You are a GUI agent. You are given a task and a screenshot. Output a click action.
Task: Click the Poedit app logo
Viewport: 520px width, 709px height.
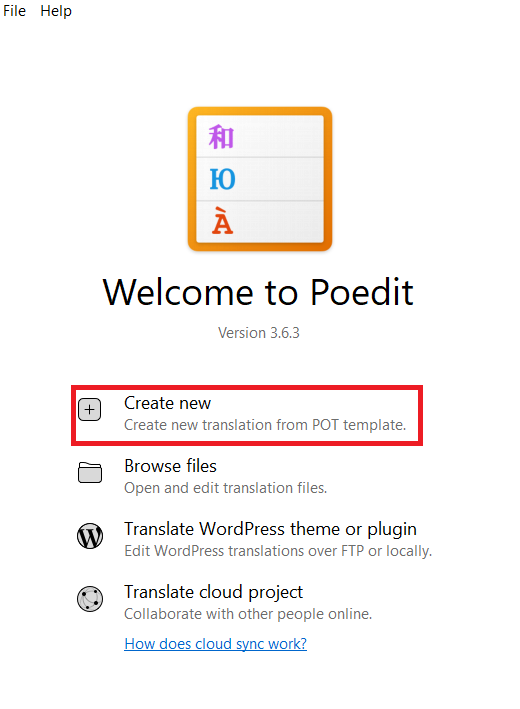coord(260,179)
